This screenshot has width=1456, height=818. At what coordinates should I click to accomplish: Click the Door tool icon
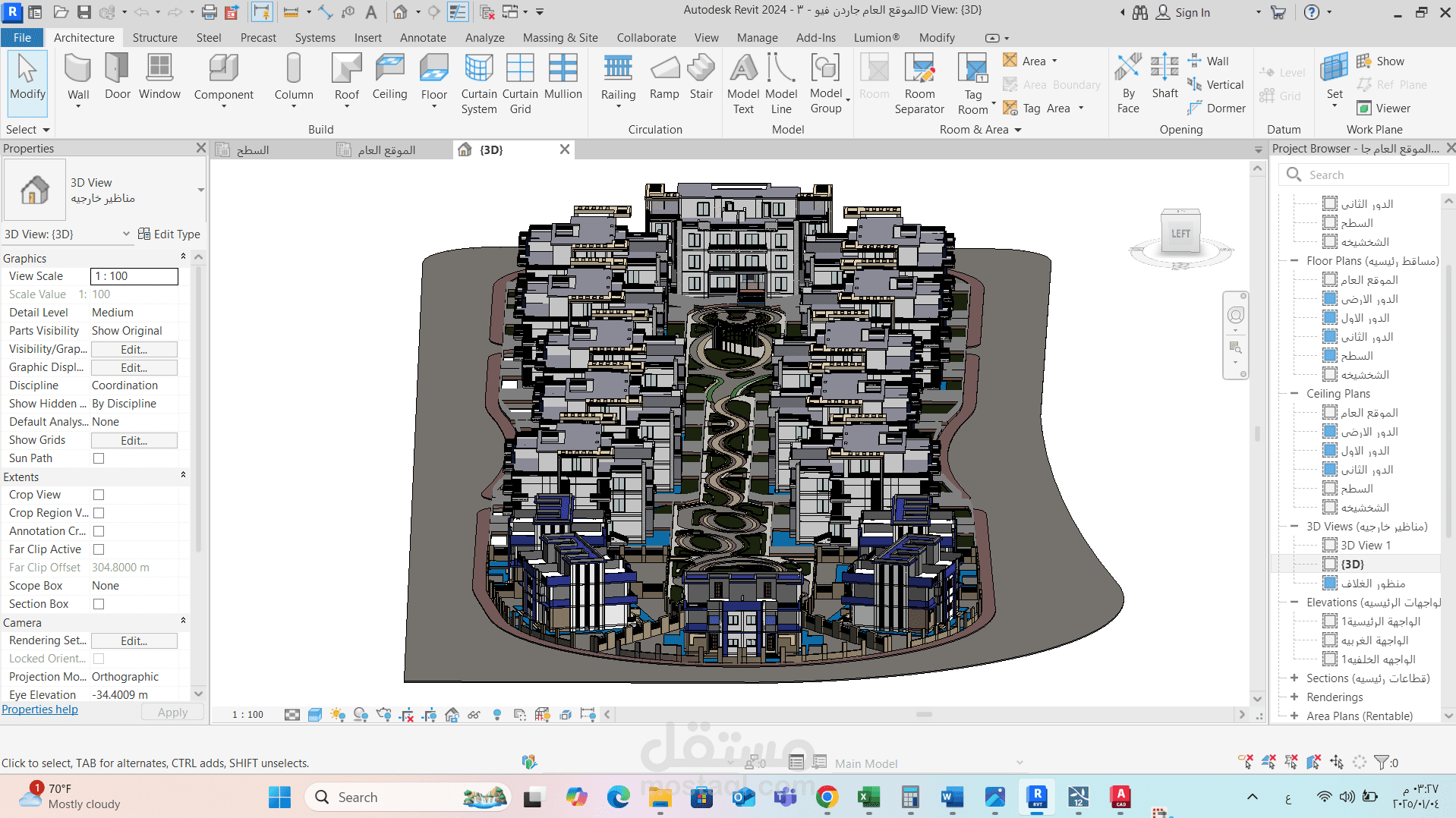click(117, 76)
